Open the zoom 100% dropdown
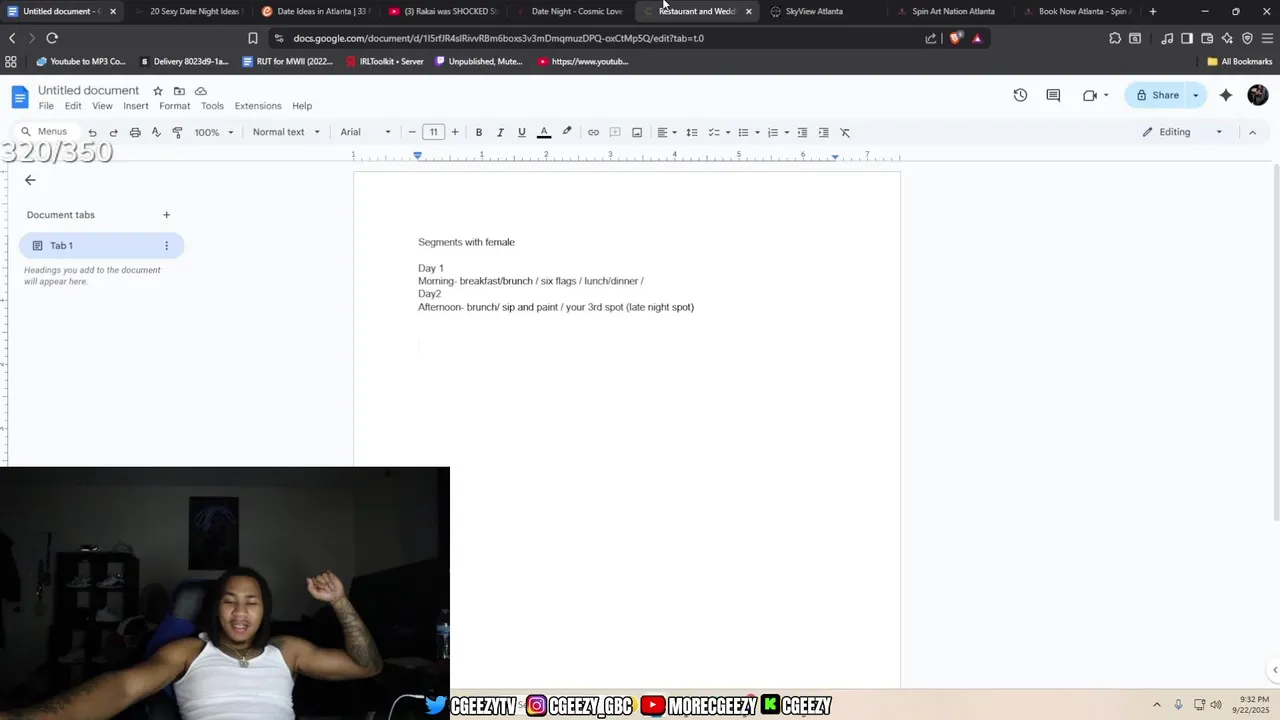 (214, 132)
